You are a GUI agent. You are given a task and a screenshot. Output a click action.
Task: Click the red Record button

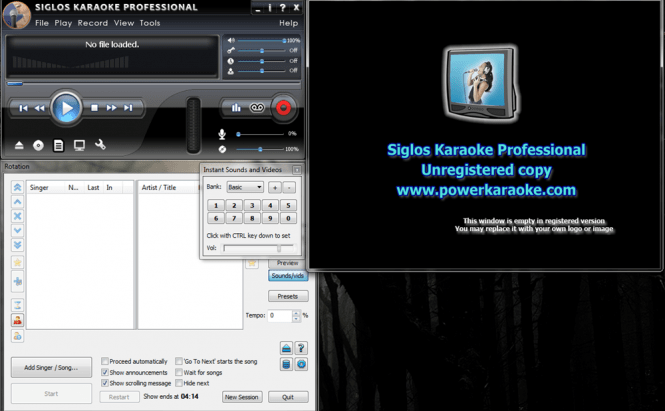pyautogui.click(x=283, y=108)
